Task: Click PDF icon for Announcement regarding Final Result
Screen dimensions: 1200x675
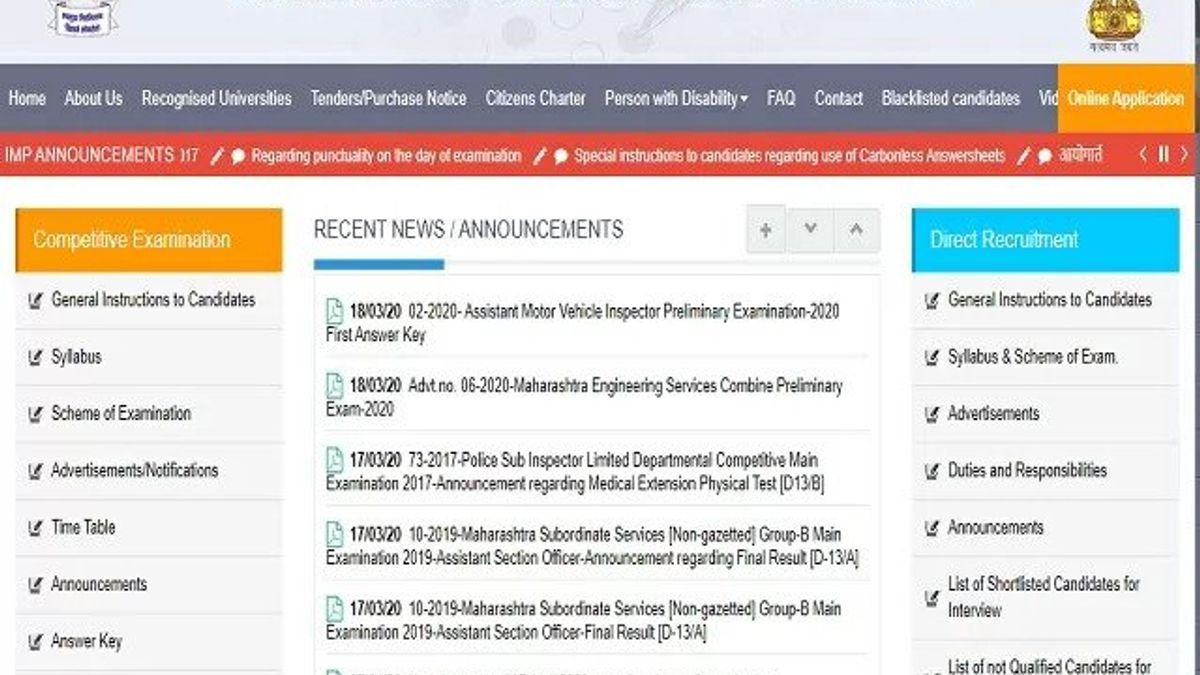Action: 335,534
